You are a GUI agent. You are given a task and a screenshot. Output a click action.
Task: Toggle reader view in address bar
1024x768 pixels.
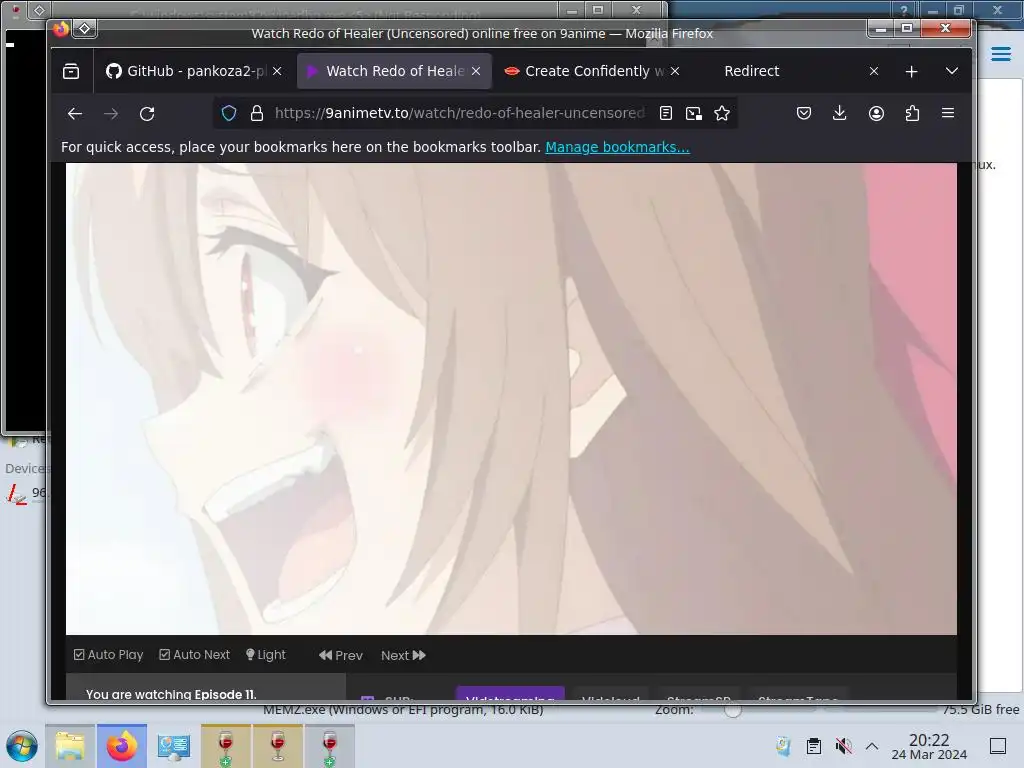(x=665, y=114)
